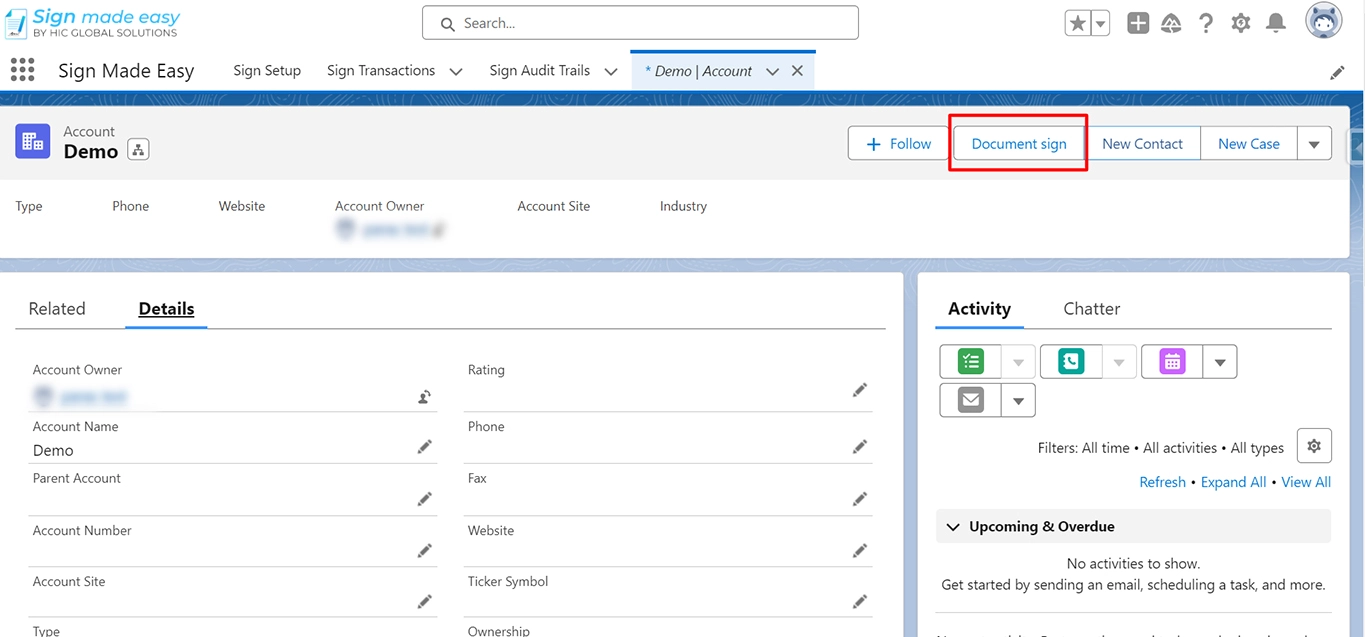Collapse the Upcoming & Overdue section

pos(953,526)
